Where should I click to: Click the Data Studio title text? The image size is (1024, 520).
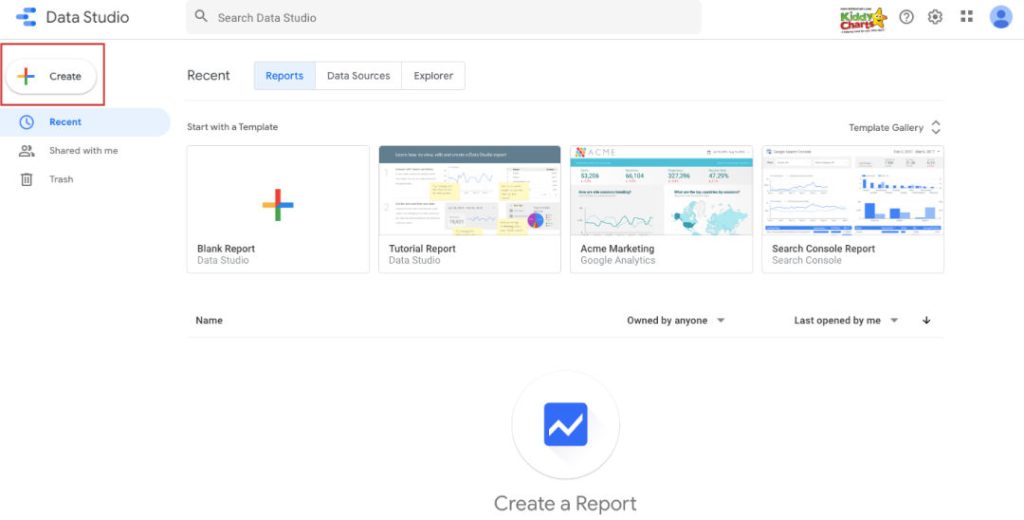point(88,18)
